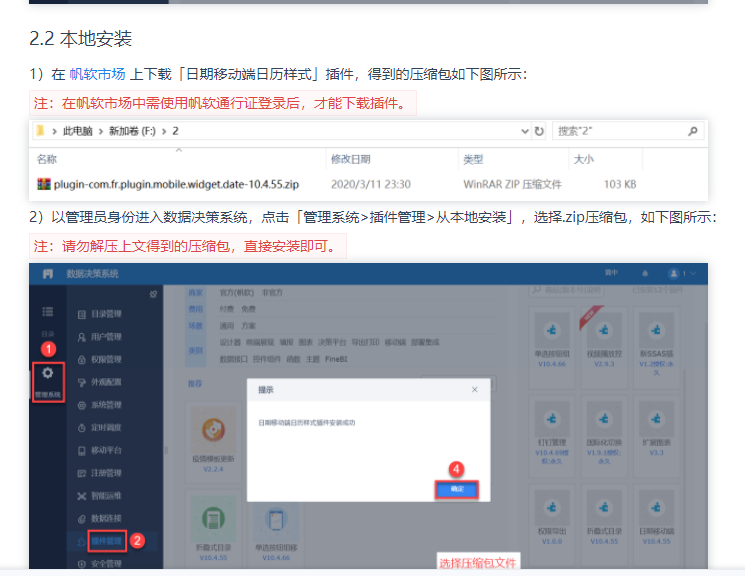Sort files by the 名称 column header
Viewport: 745px width, 576px height.
(47, 159)
